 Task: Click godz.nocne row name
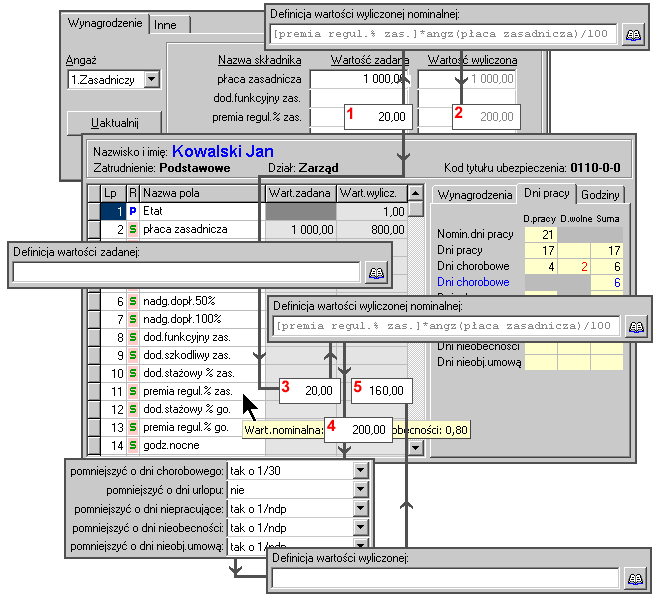[171, 445]
